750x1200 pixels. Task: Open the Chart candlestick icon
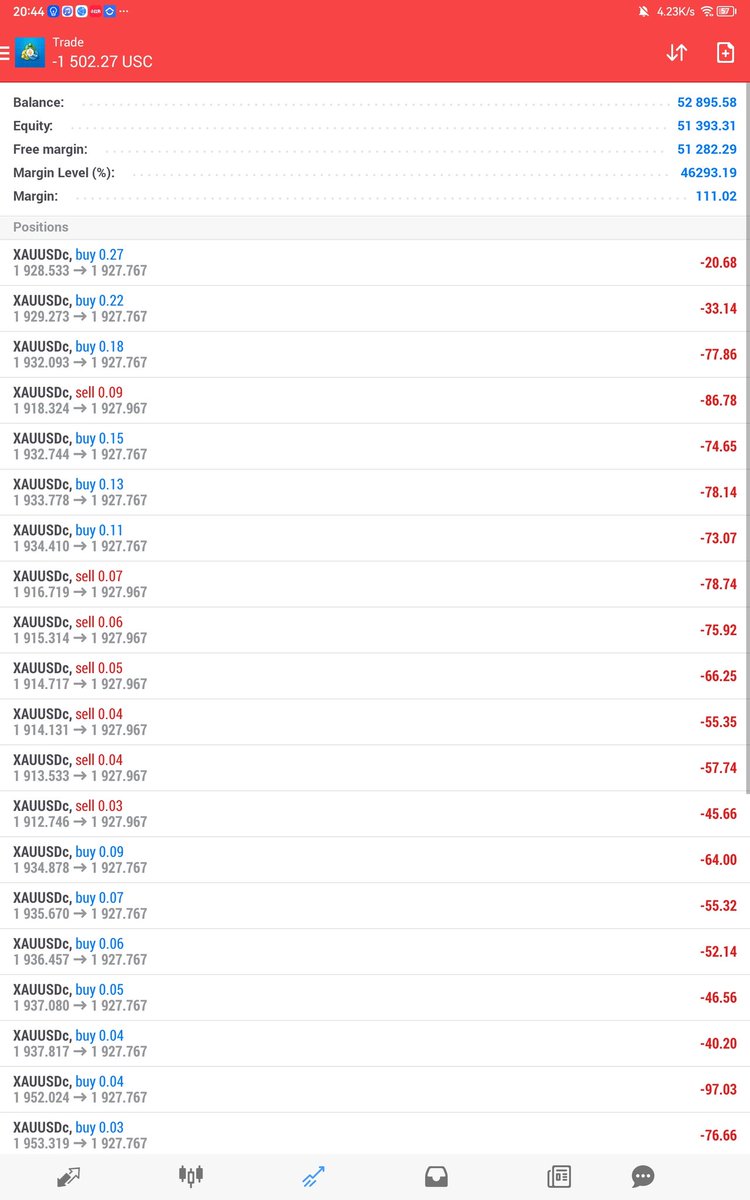191,1177
